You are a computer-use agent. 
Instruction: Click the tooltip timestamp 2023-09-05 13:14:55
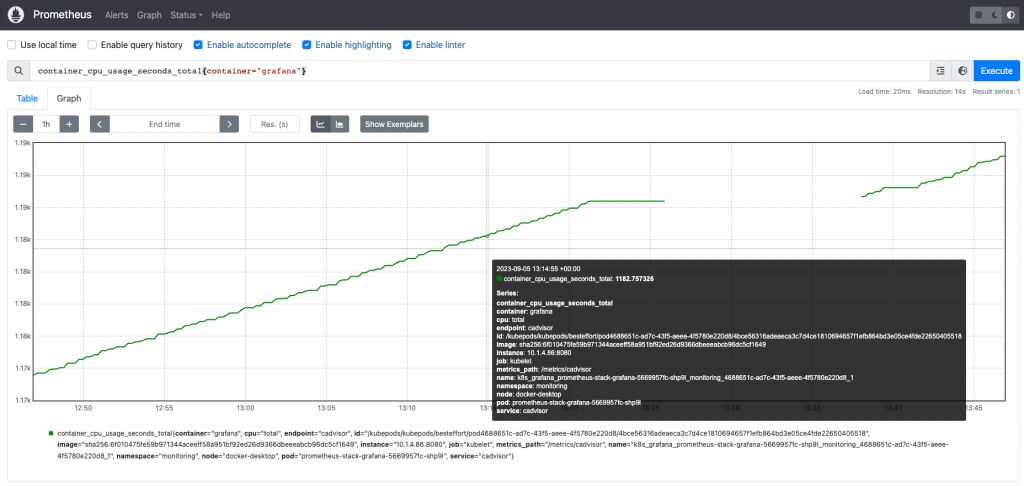pos(538,268)
